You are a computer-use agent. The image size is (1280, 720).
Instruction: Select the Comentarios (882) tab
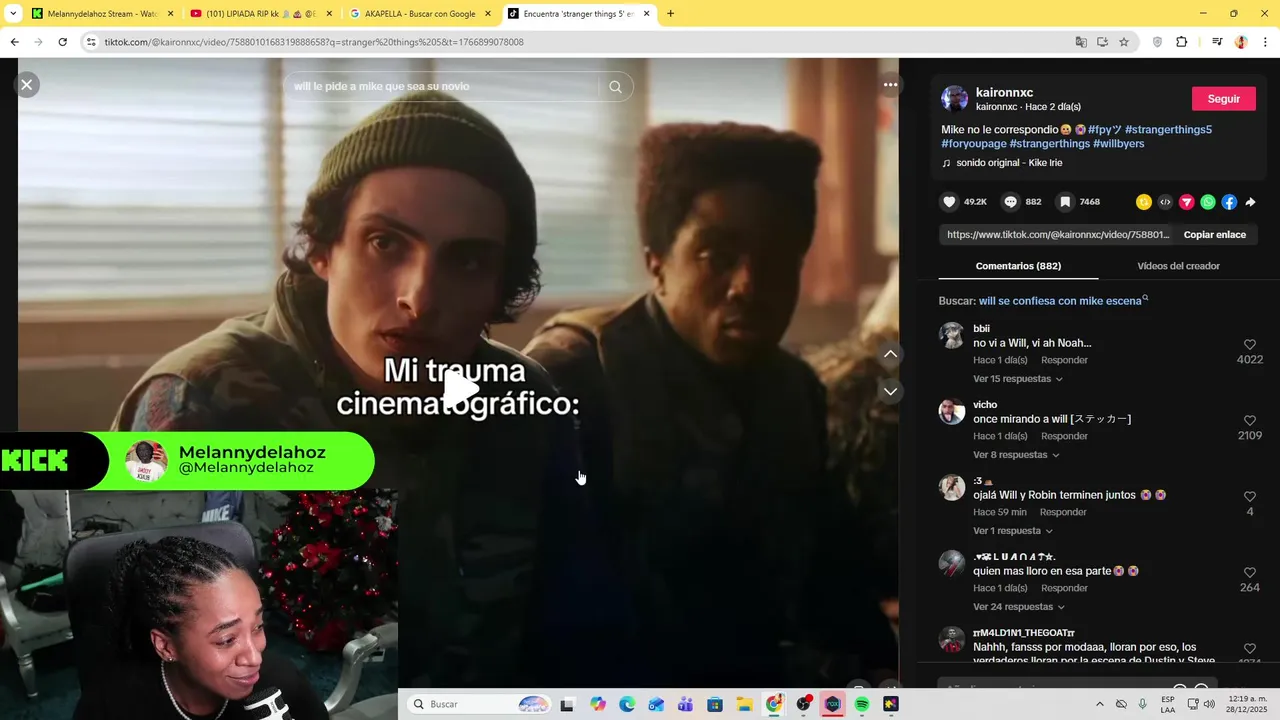click(1018, 266)
